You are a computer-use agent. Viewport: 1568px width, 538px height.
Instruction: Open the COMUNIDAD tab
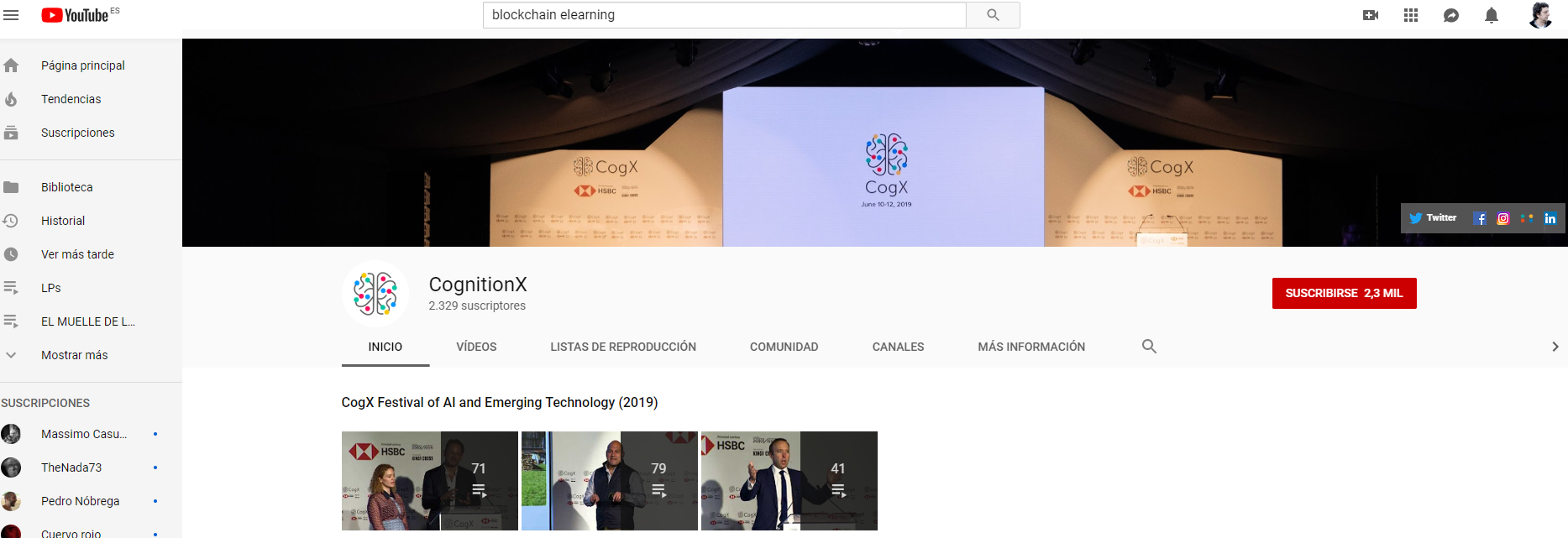point(784,347)
